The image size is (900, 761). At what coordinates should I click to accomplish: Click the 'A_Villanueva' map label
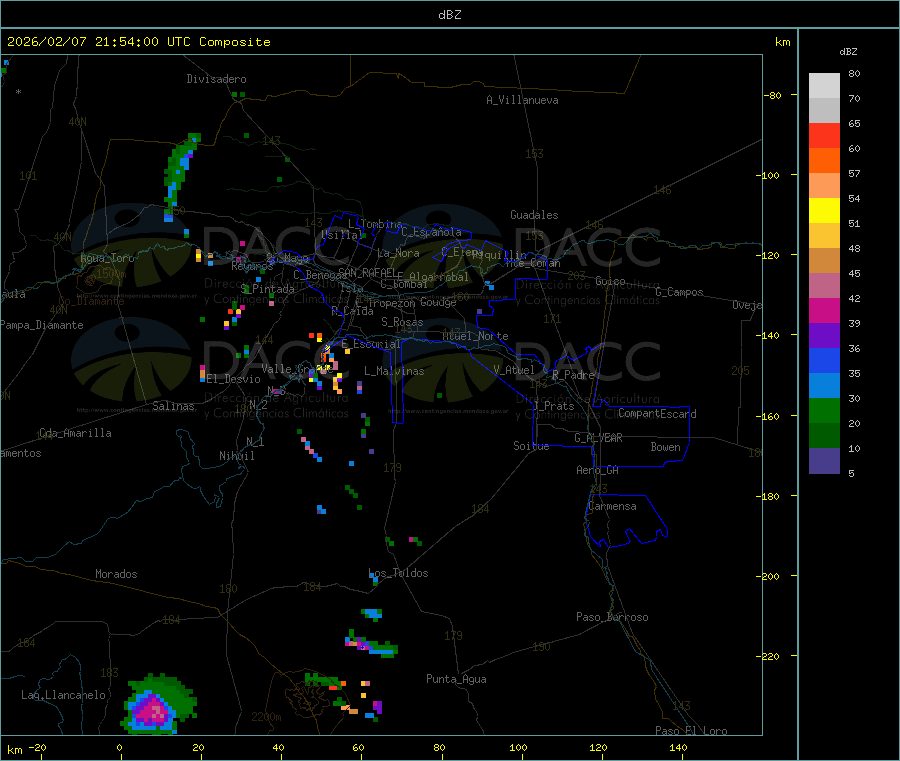522,100
